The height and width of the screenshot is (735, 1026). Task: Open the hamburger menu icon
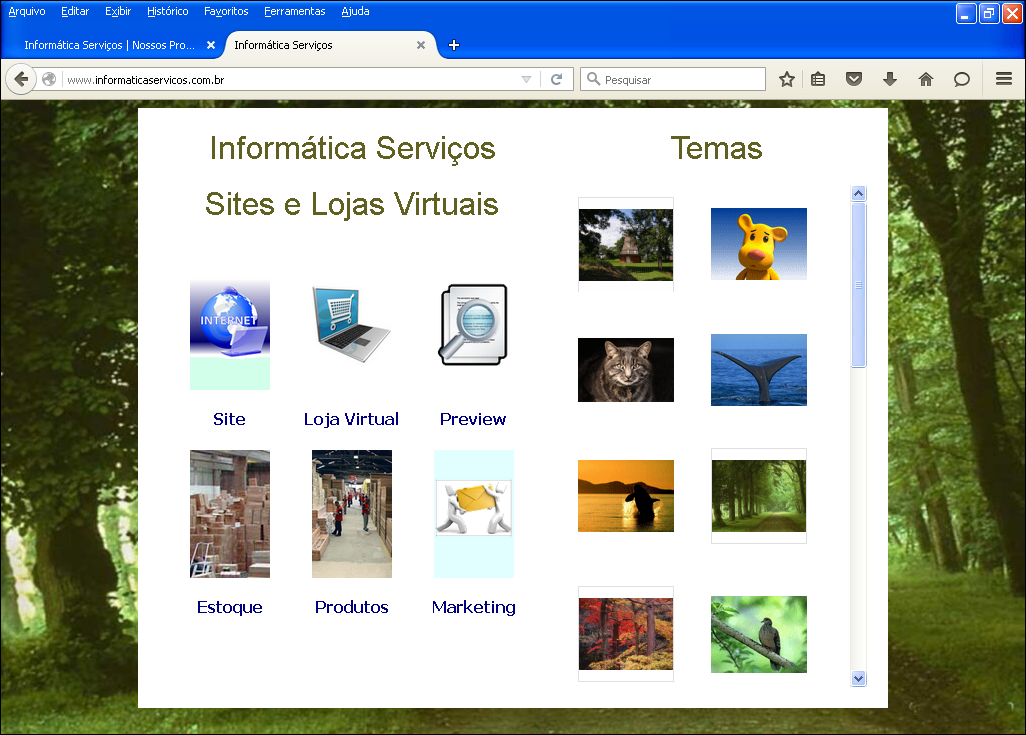(x=1003, y=80)
